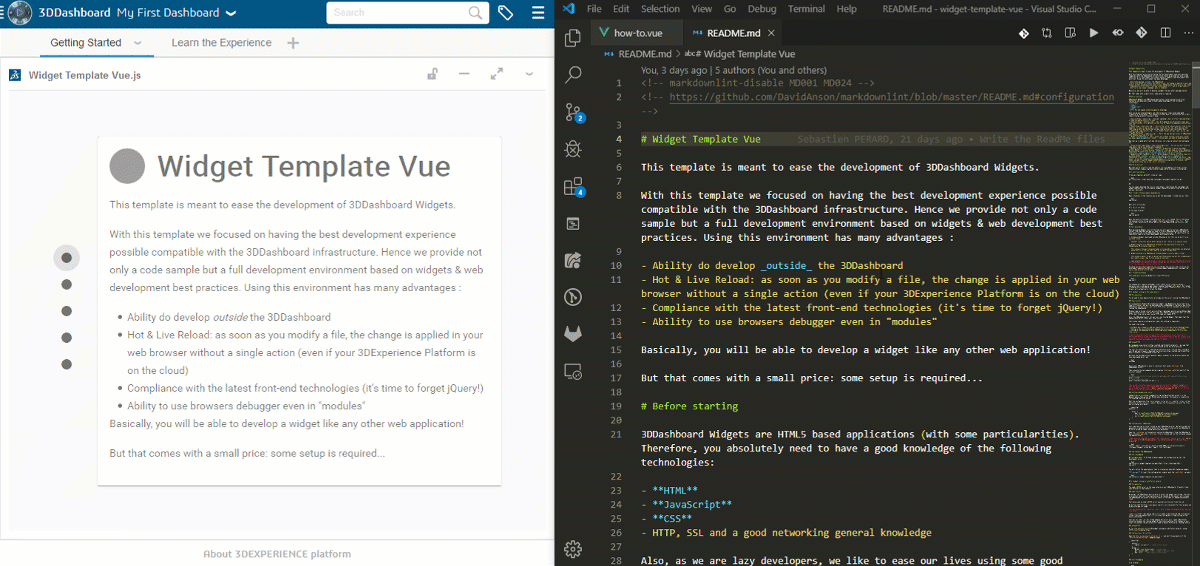This screenshot has height=566, width=1200.
Task: Open Source Control view with badge 2
Action: [573, 112]
